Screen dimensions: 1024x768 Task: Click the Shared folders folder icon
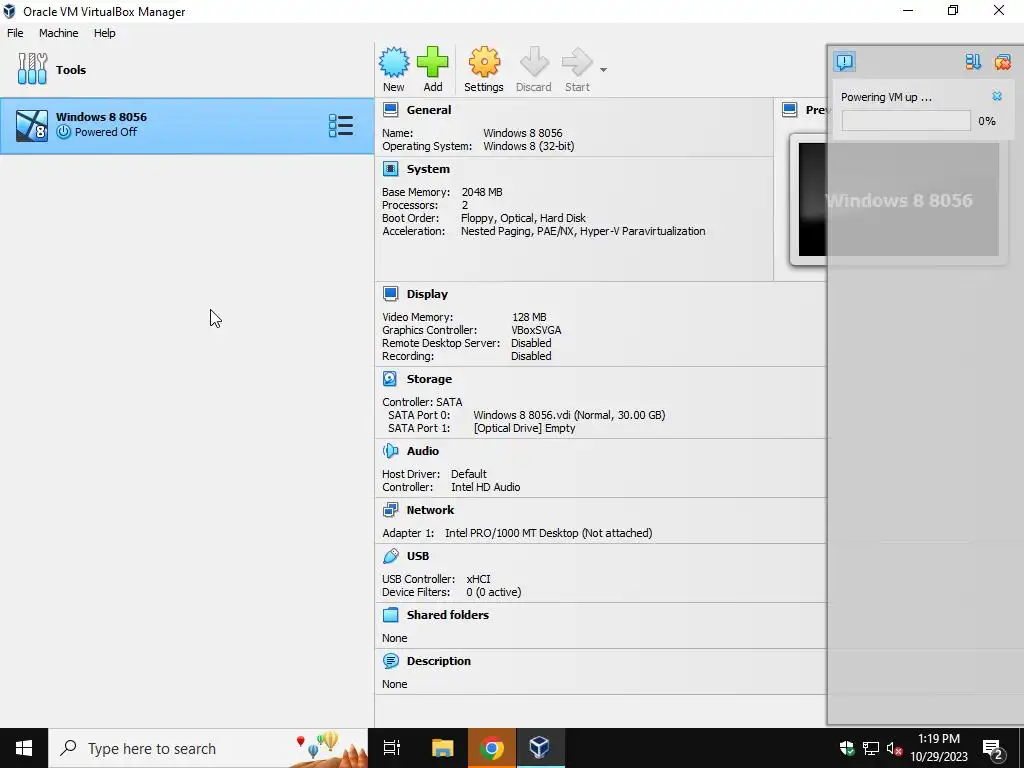pyautogui.click(x=391, y=615)
